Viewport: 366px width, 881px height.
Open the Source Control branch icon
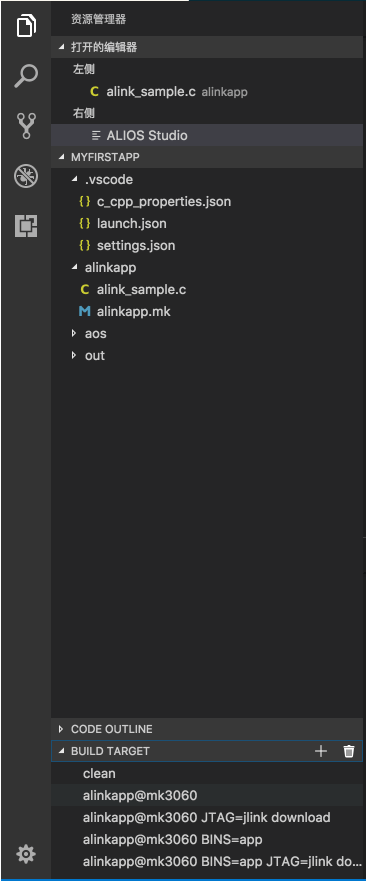(26, 126)
